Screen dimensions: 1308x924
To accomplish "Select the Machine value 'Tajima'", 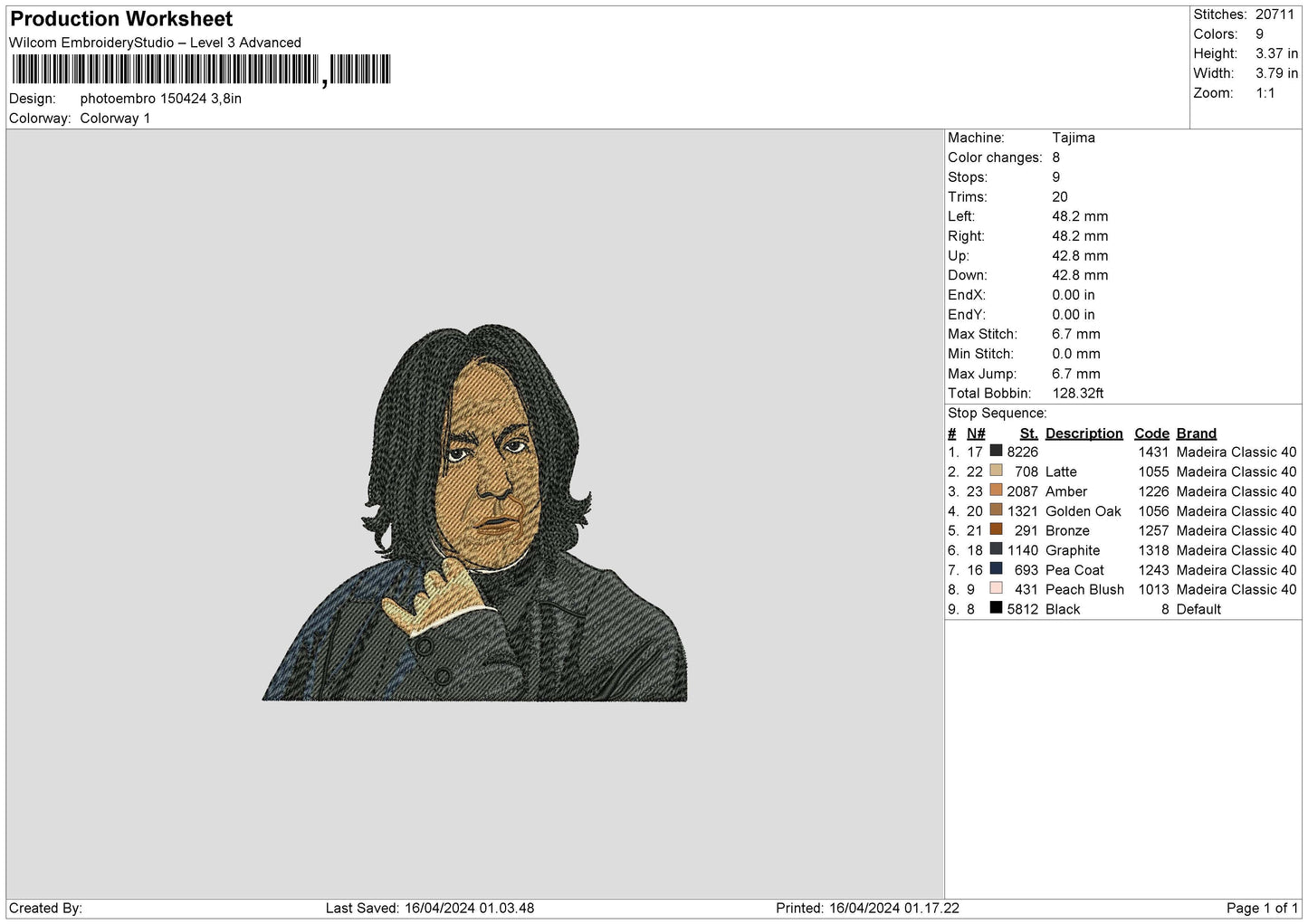I will 1074,138.
